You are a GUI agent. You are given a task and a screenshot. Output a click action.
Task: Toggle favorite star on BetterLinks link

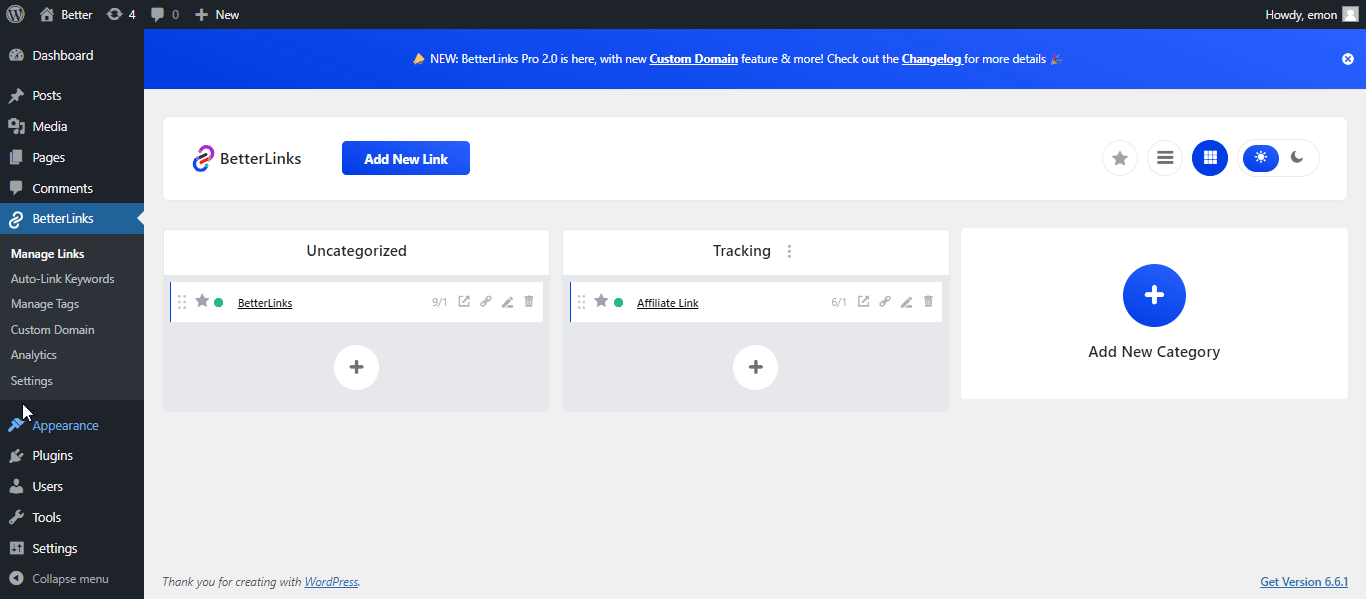click(201, 300)
